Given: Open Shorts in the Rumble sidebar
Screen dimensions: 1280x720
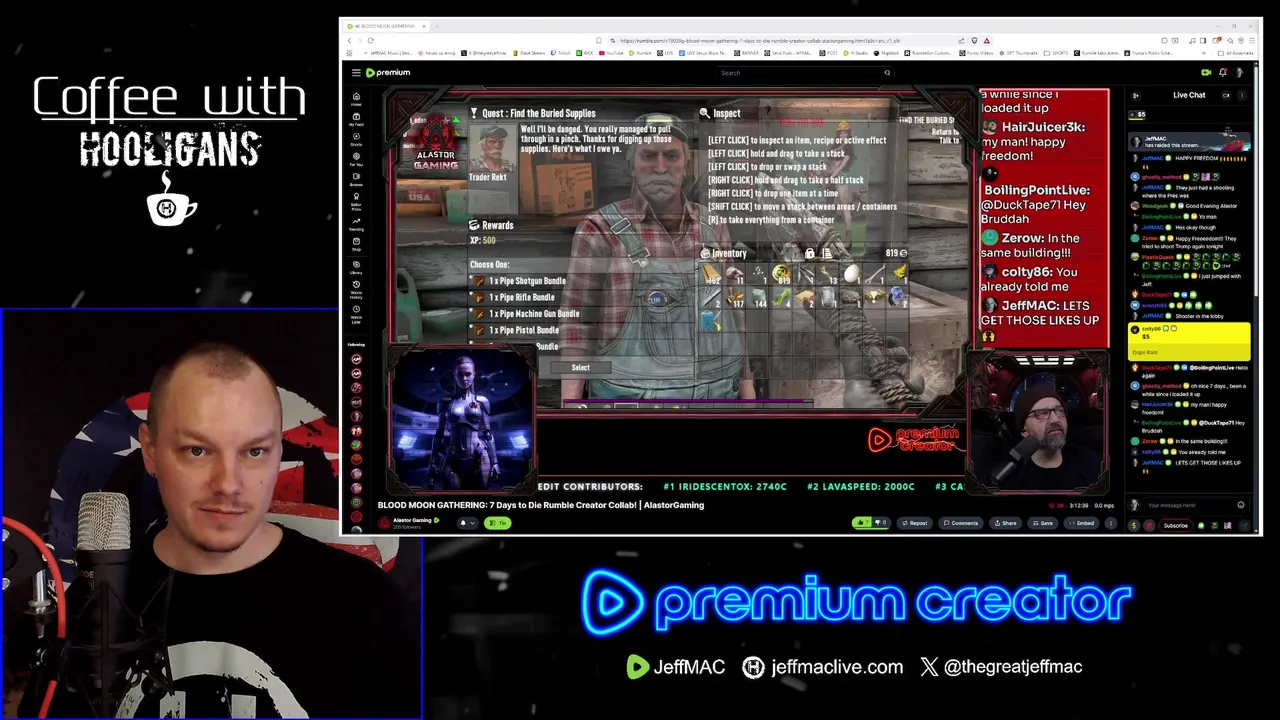Looking at the screenshot, I should point(356,139).
